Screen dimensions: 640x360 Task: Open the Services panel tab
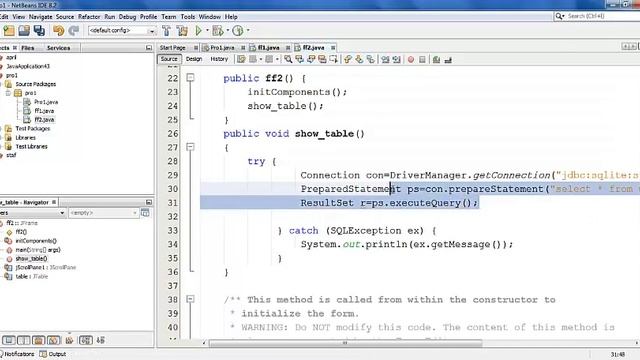click(x=58, y=48)
